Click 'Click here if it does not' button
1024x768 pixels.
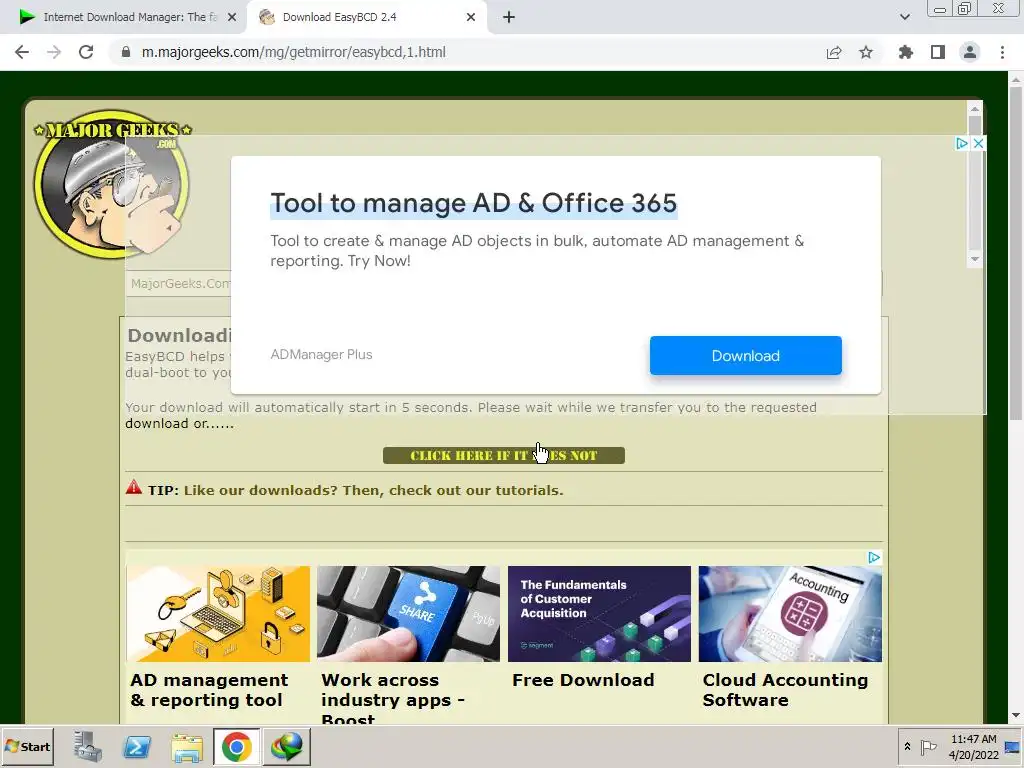click(x=504, y=455)
